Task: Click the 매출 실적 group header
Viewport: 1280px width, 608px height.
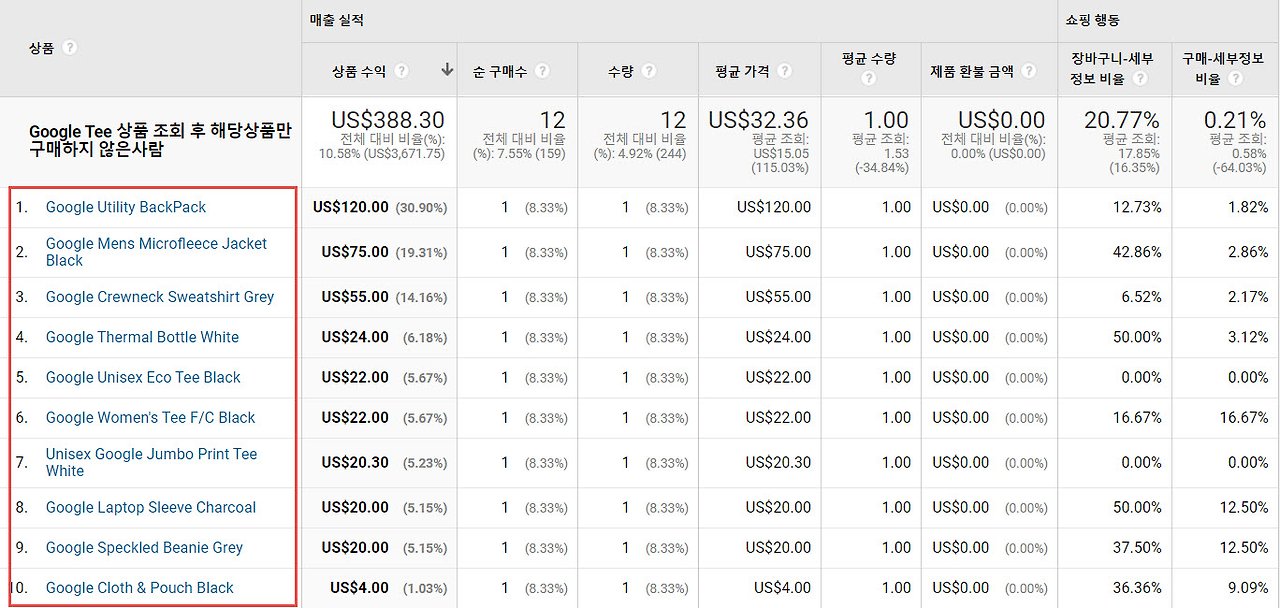Action: [x=337, y=20]
